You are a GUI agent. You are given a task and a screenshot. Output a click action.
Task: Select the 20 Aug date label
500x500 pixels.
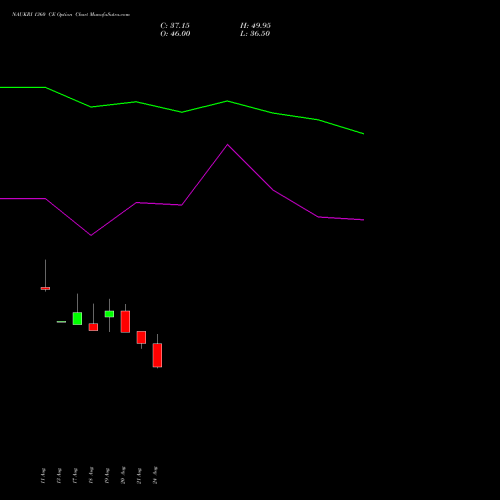point(123,475)
